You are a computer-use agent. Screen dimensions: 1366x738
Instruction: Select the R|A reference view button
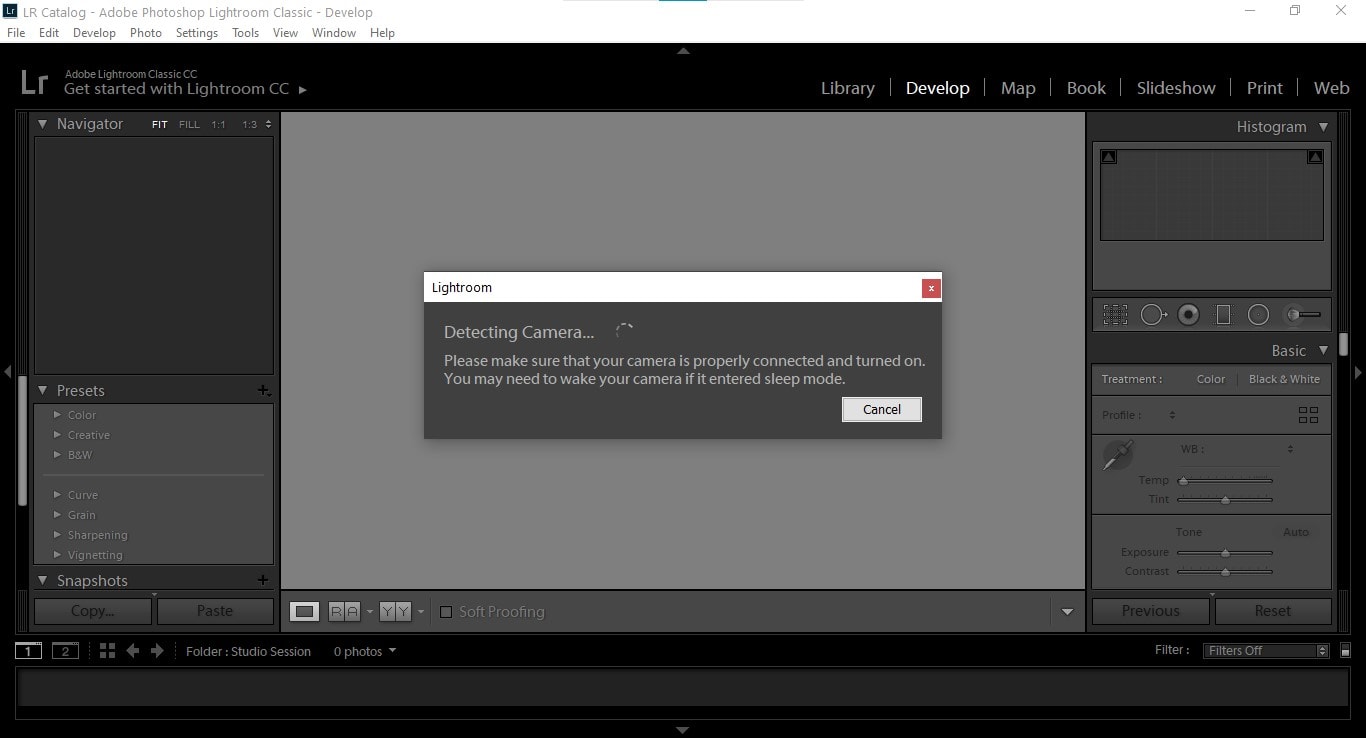pyautogui.click(x=344, y=611)
